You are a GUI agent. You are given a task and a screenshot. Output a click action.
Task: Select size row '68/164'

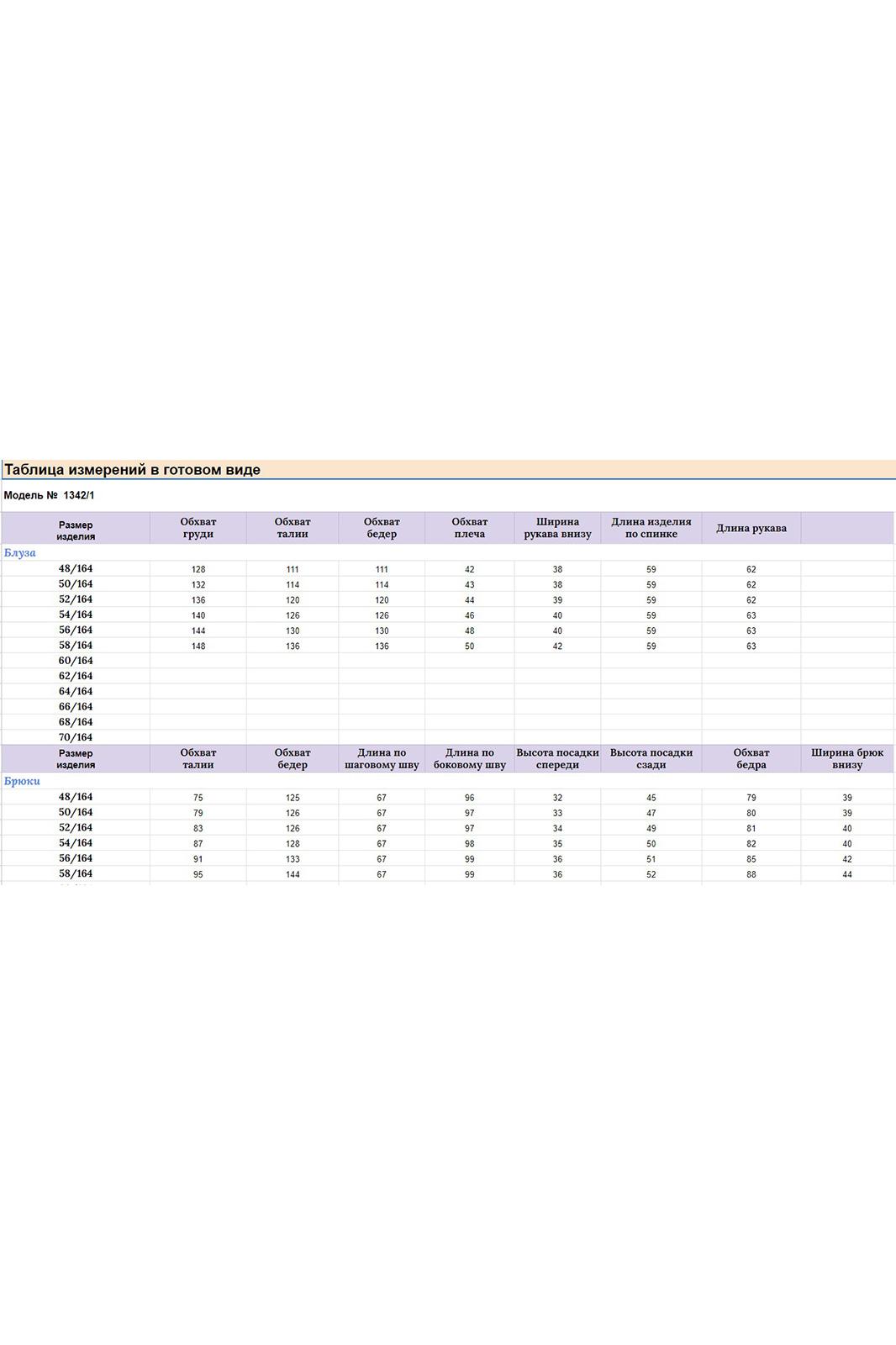point(76,722)
